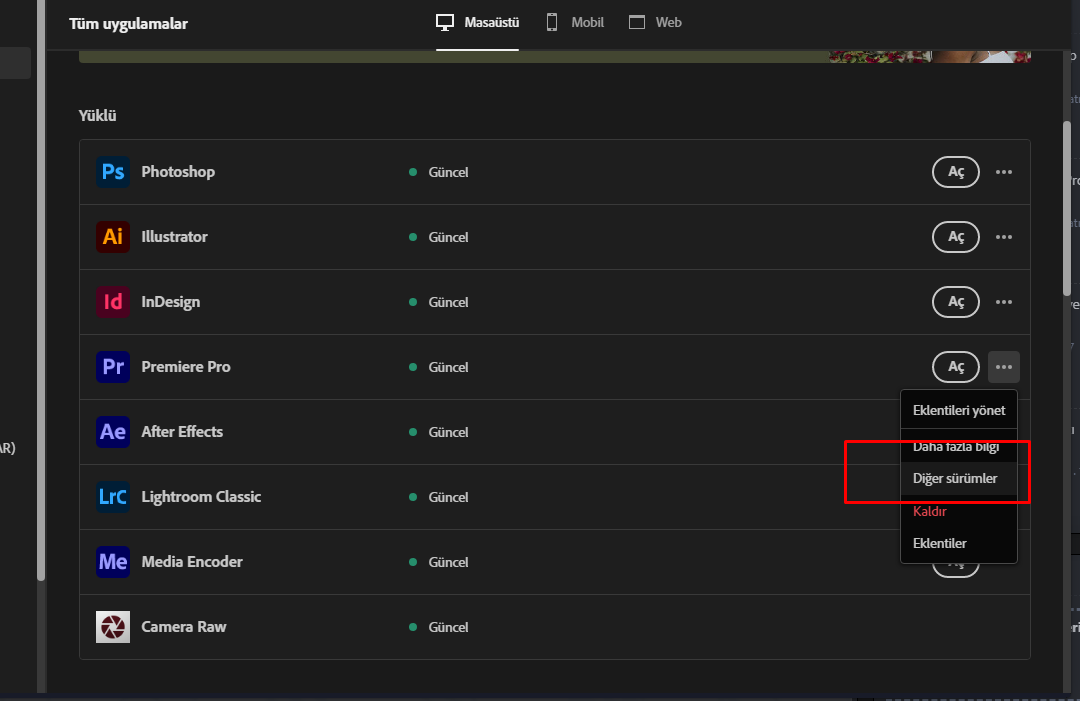The width and height of the screenshot is (1080, 701).
Task: Click the InDesign app name
Action: coord(171,302)
